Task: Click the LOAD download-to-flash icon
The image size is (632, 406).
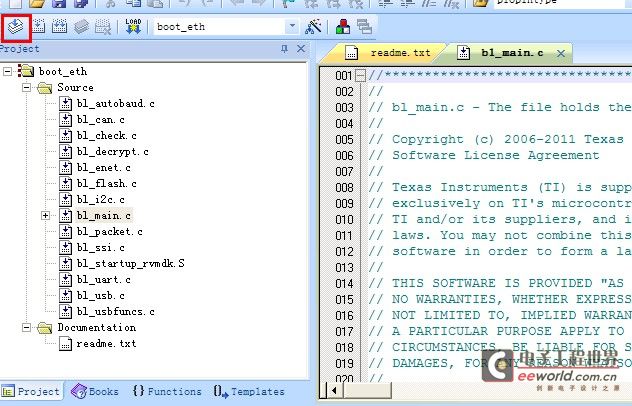Action: [133, 26]
